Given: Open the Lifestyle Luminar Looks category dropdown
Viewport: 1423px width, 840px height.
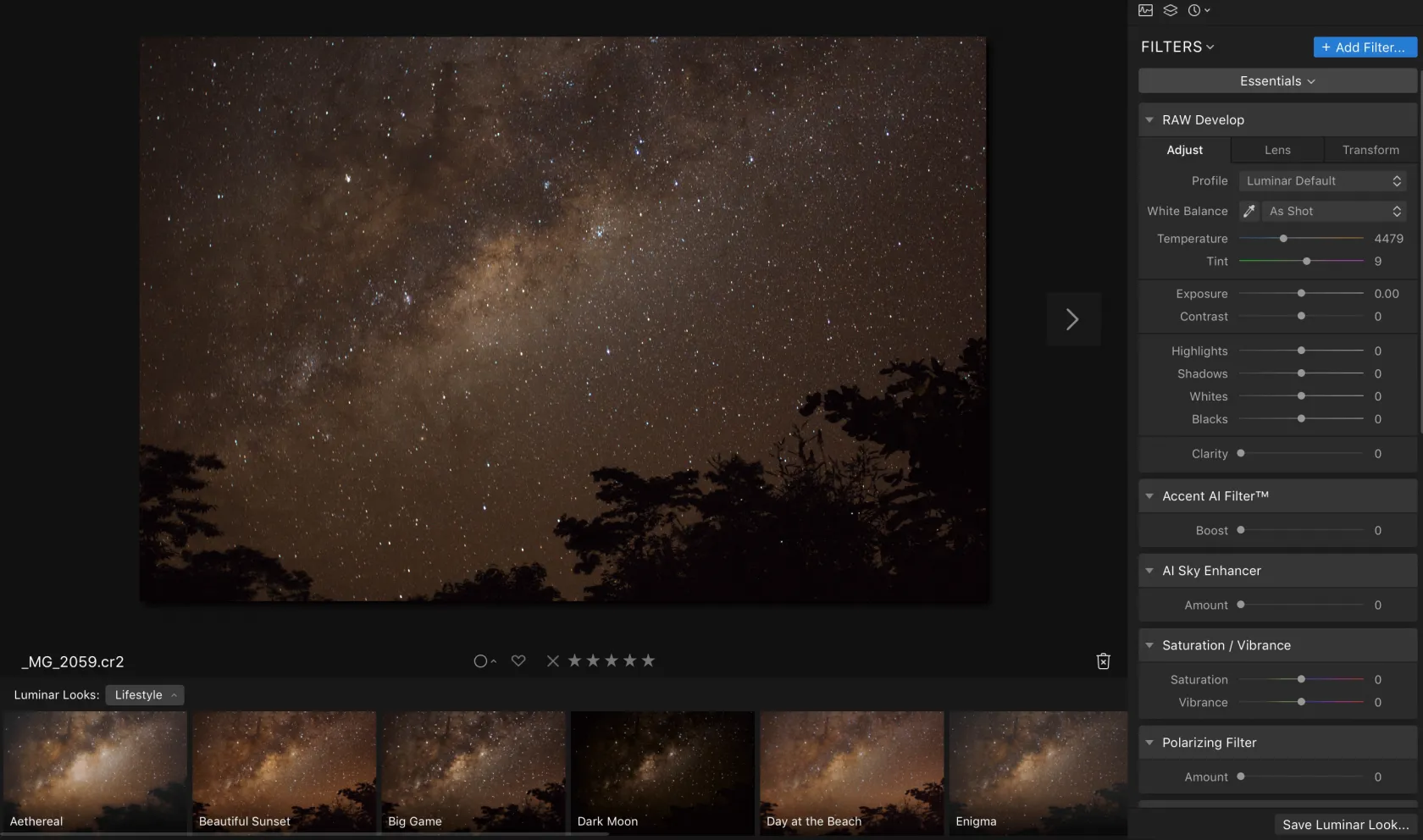Looking at the screenshot, I should click(145, 695).
